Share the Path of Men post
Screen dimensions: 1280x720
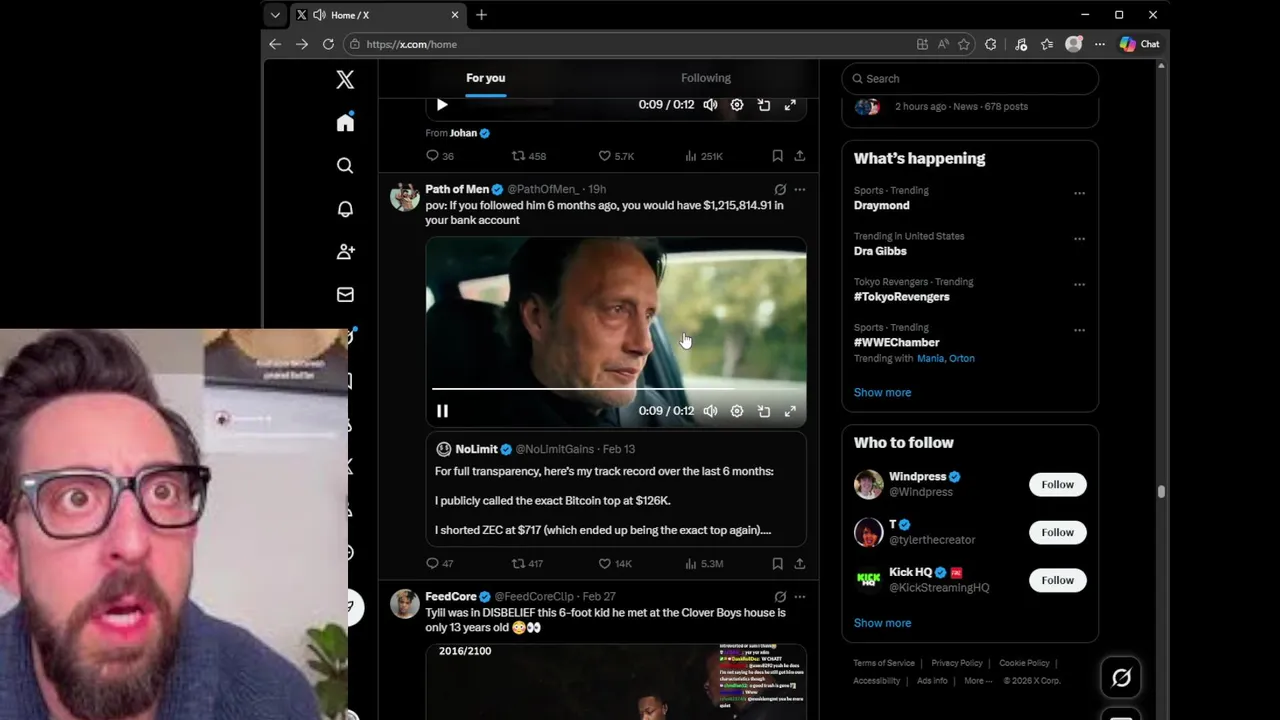click(x=800, y=564)
